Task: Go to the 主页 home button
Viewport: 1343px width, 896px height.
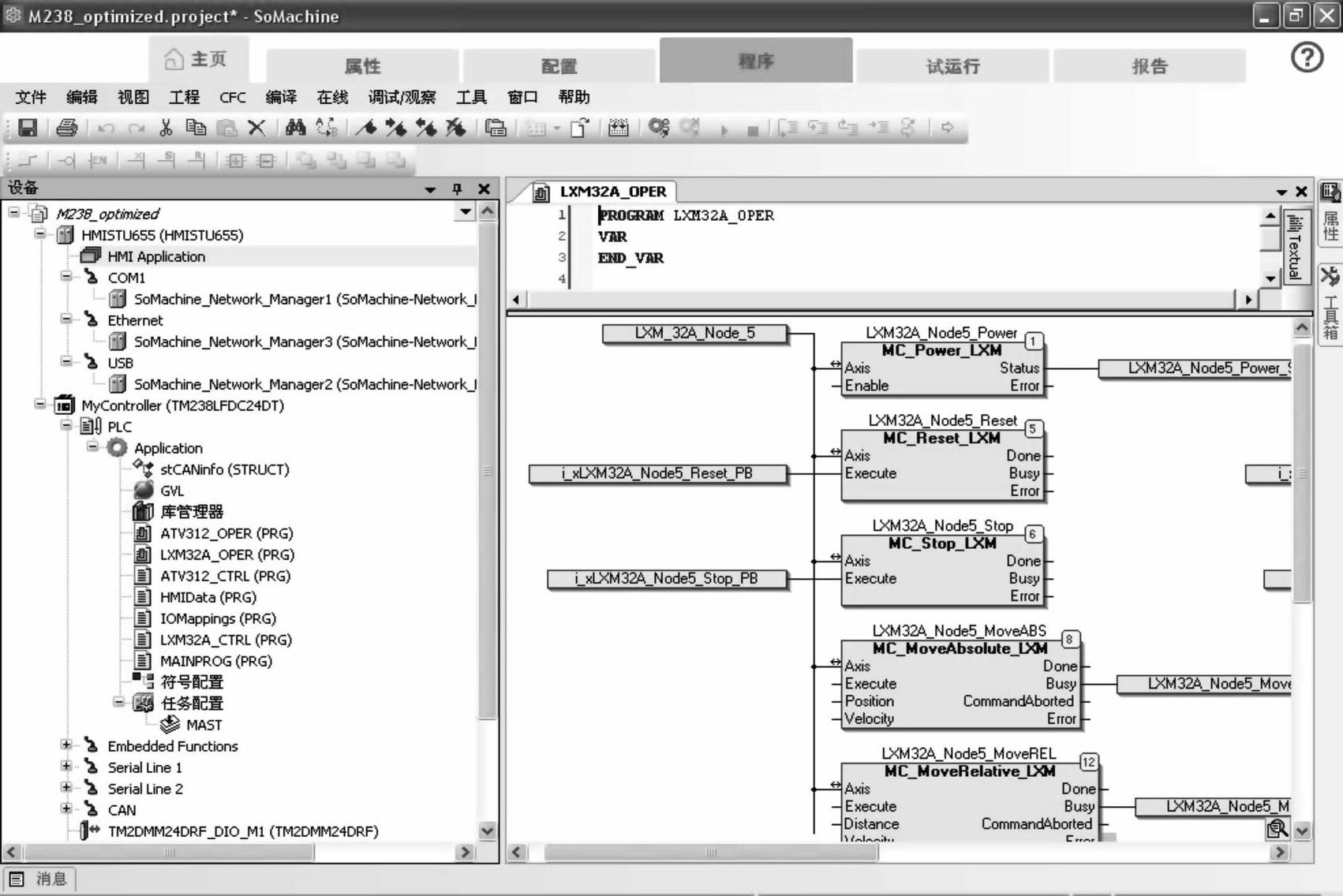Action: click(x=197, y=59)
